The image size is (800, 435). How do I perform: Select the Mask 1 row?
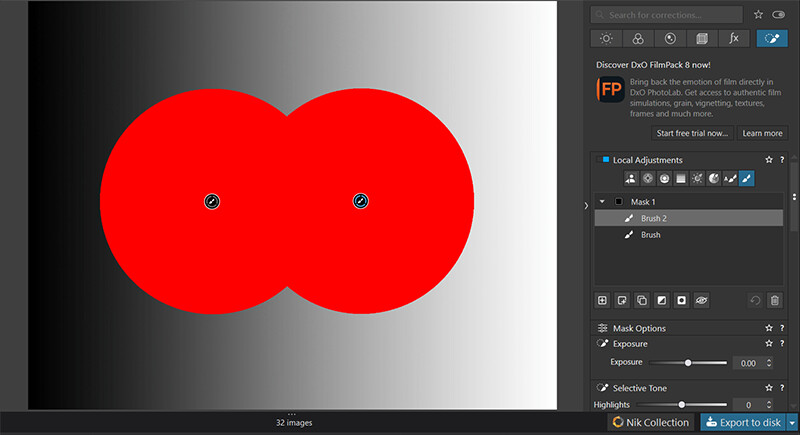[689, 201]
